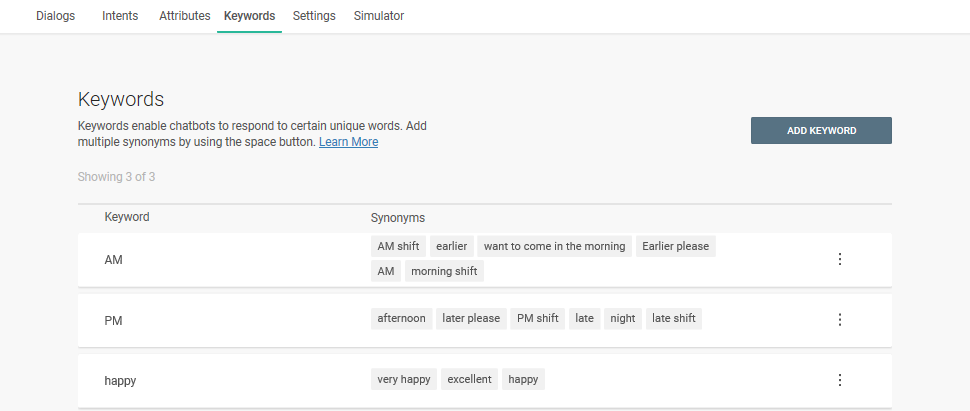
Task: Switch to the Dialogs tab
Action: (x=55, y=16)
